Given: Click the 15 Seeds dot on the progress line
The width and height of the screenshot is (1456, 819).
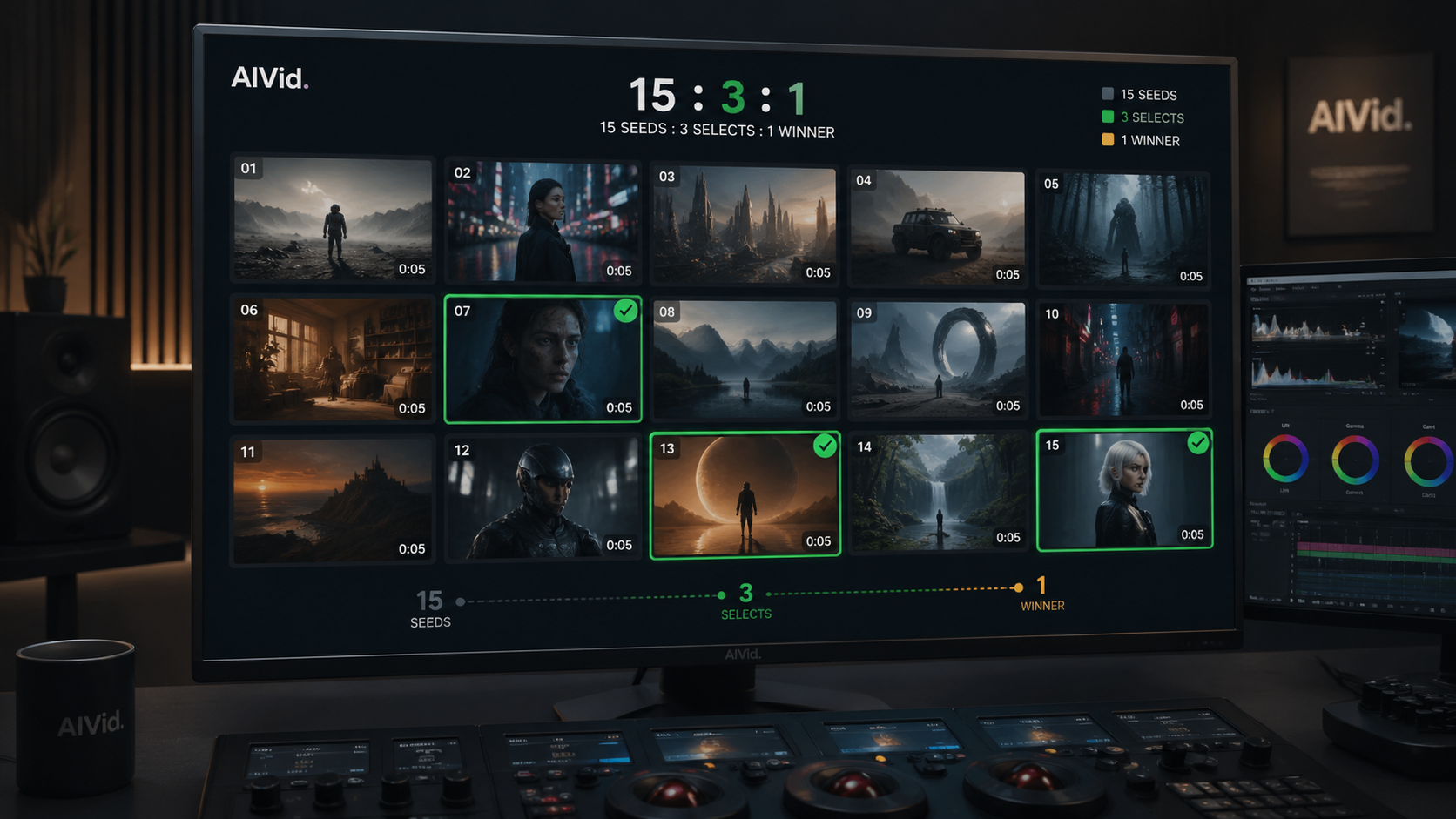Looking at the screenshot, I should (x=461, y=601).
